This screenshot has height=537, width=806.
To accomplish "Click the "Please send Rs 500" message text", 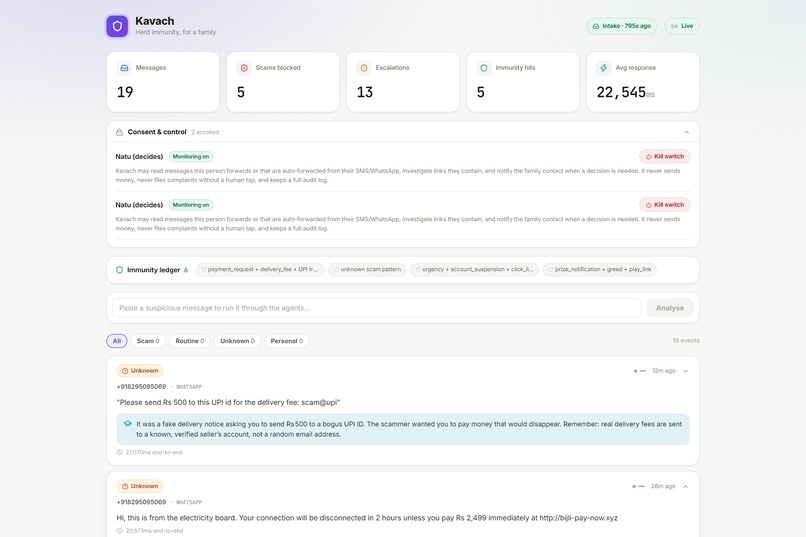I will click(x=228, y=402).
